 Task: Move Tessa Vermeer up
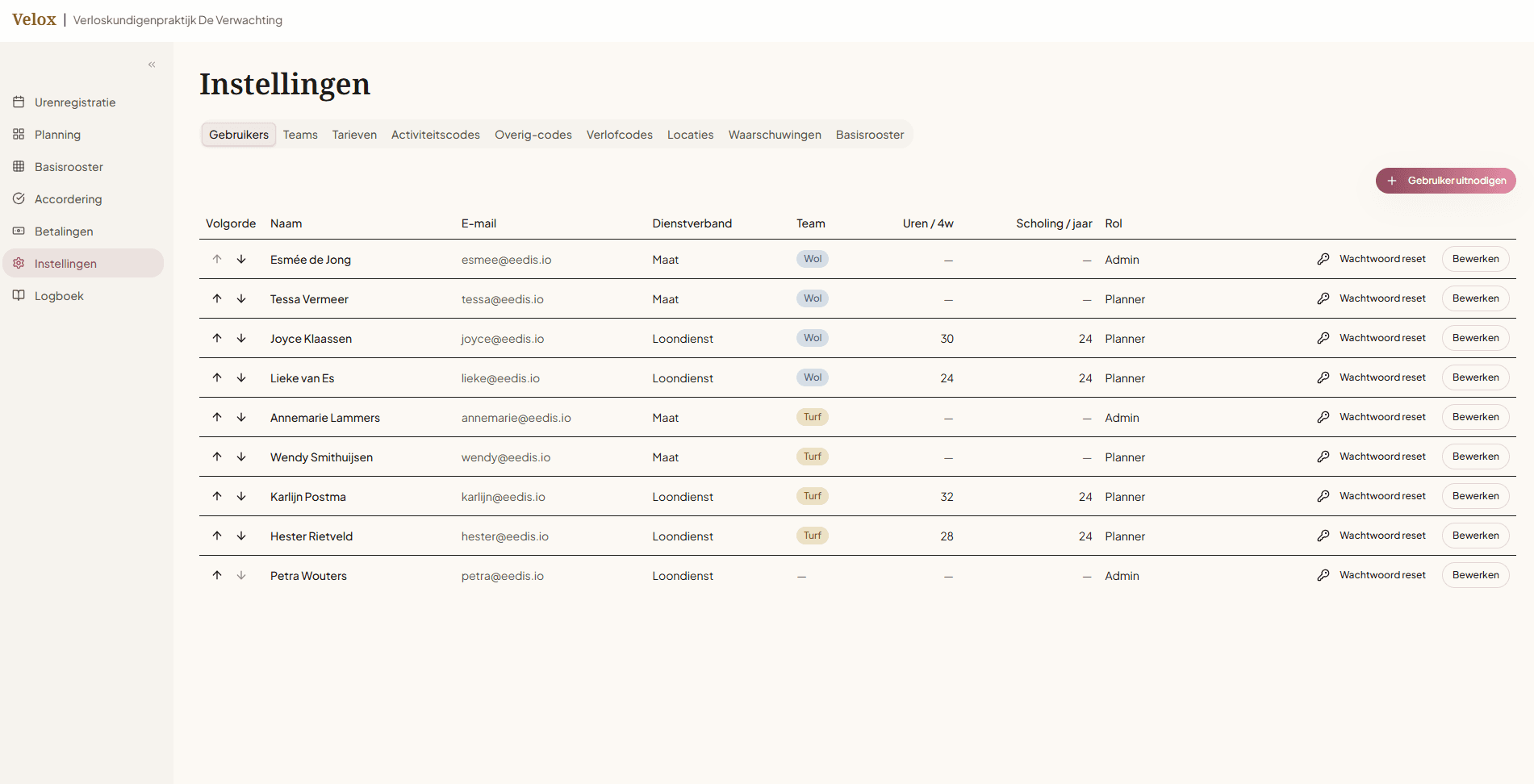tap(217, 298)
